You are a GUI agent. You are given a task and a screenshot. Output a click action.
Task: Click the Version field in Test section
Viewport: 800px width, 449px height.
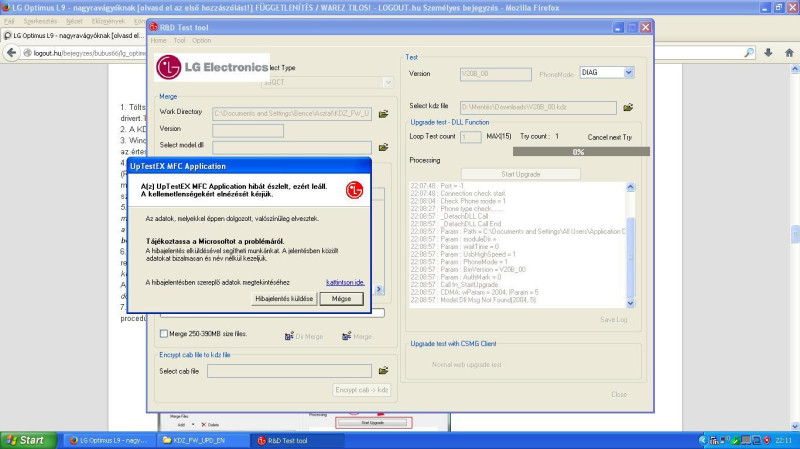pyautogui.click(x=495, y=74)
